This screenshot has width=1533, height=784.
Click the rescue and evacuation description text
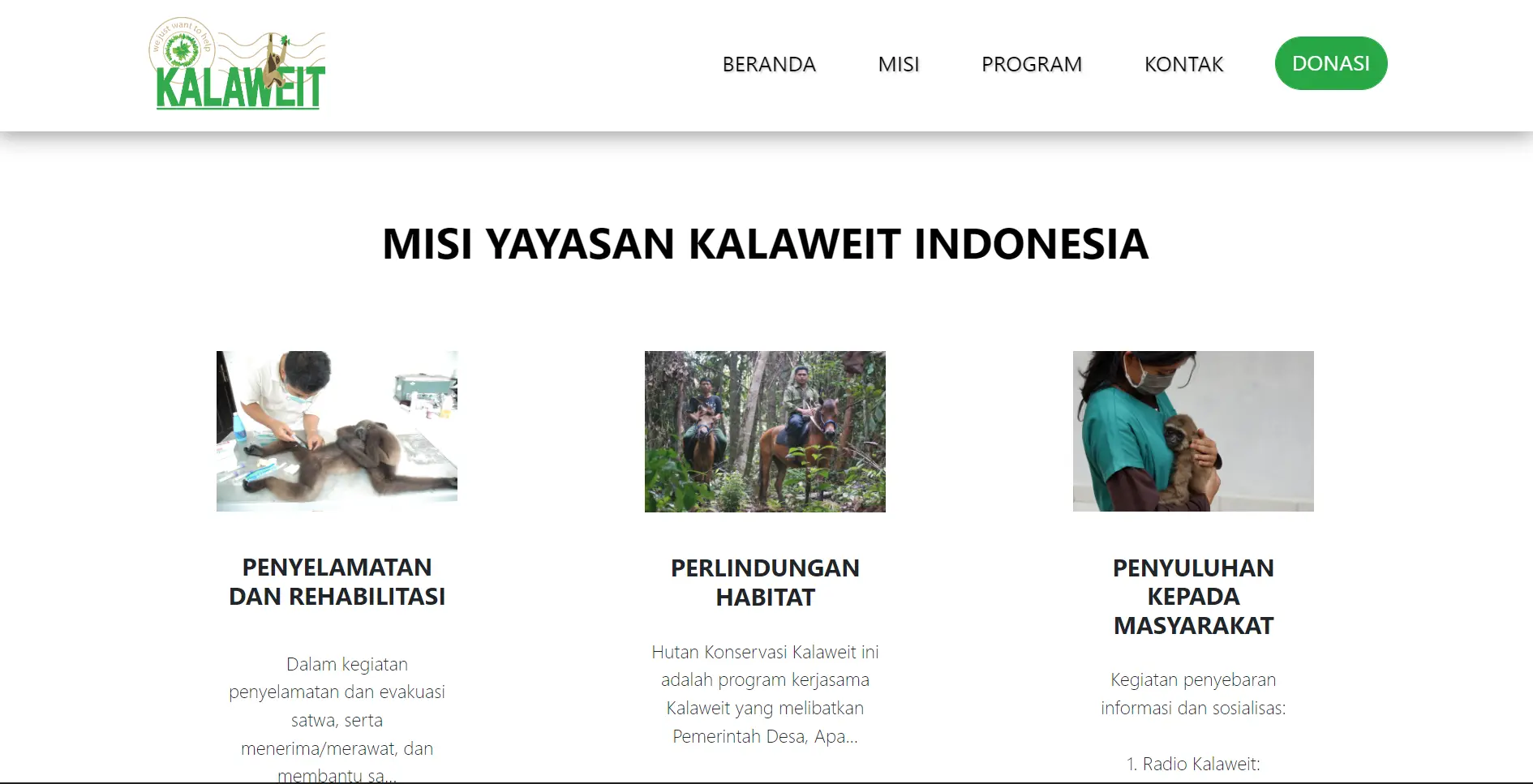point(337,719)
